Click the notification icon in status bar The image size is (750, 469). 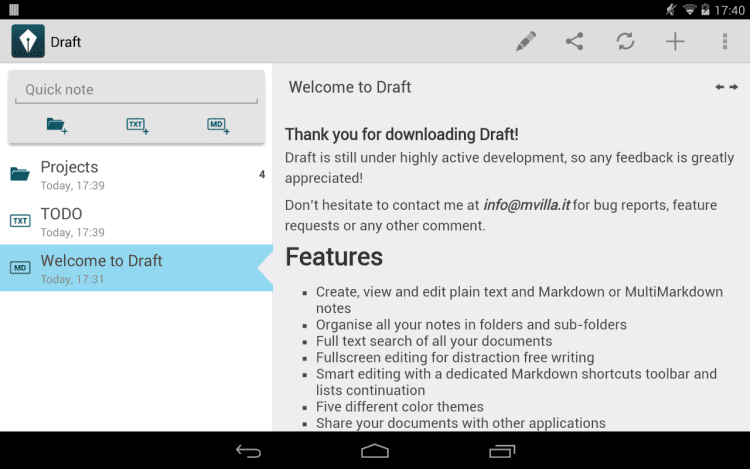point(14,10)
